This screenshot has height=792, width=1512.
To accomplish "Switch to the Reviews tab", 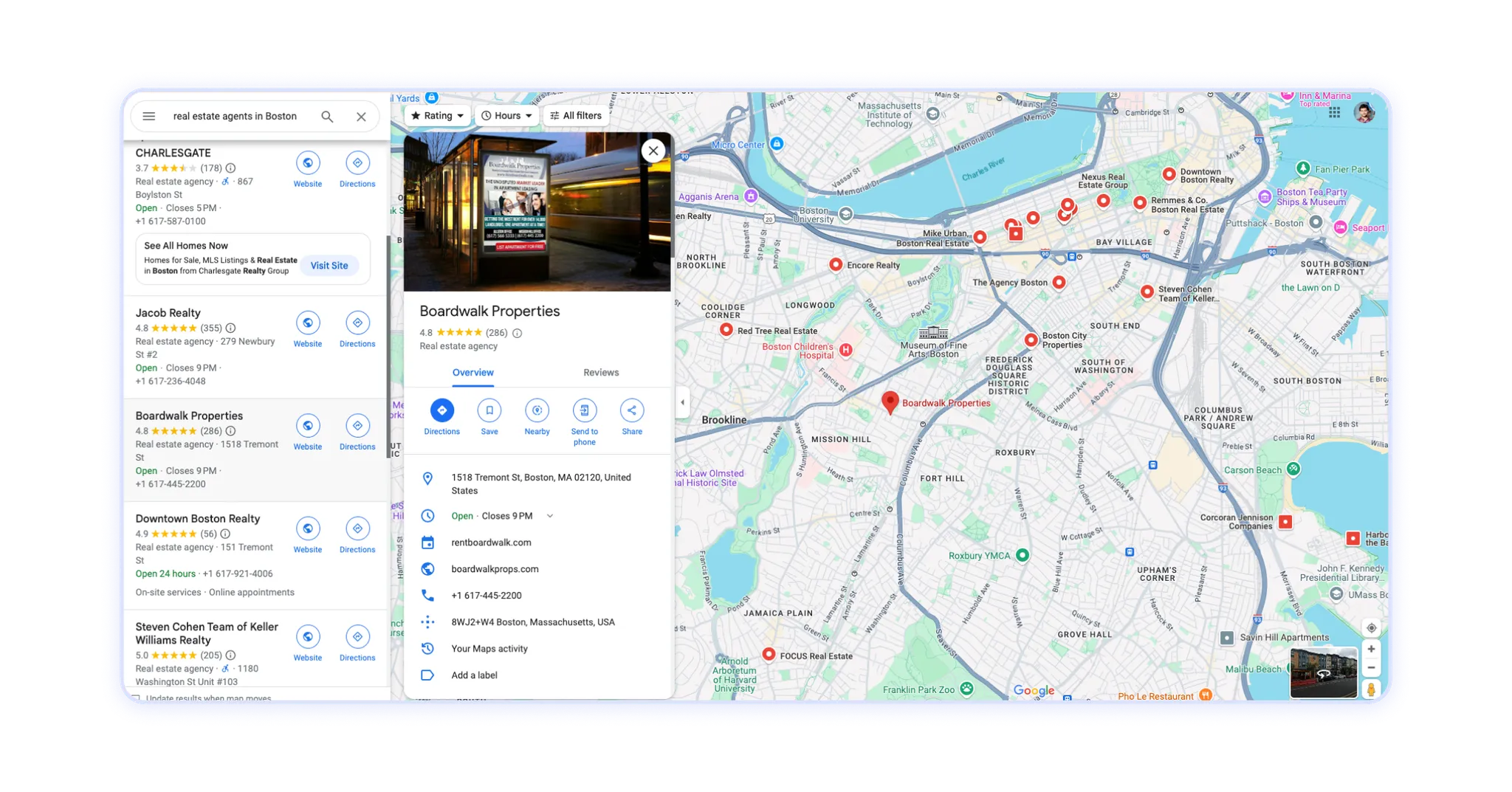I will tap(601, 373).
